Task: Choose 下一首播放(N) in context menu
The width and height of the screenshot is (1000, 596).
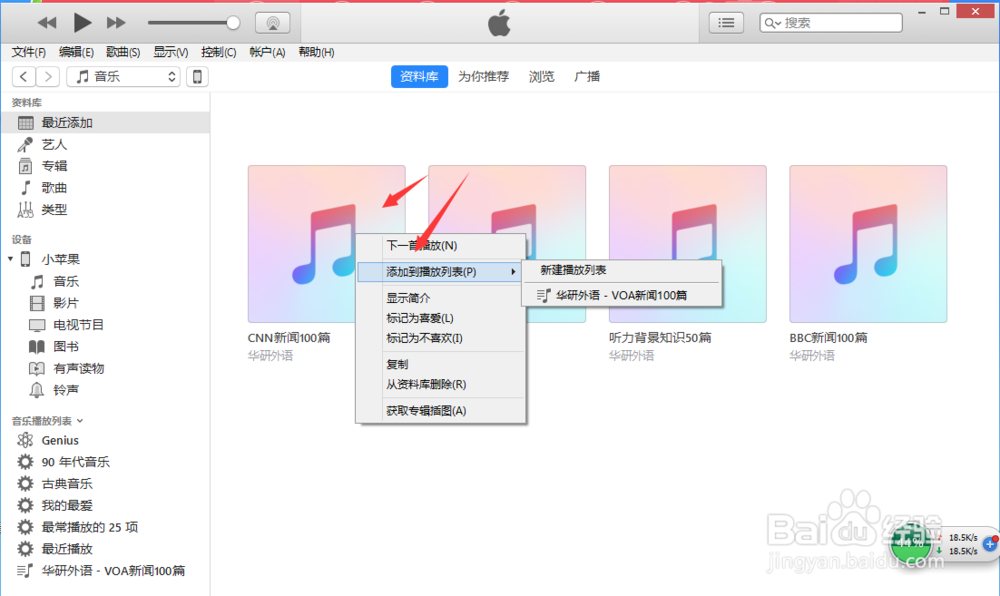Action: (x=441, y=245)
